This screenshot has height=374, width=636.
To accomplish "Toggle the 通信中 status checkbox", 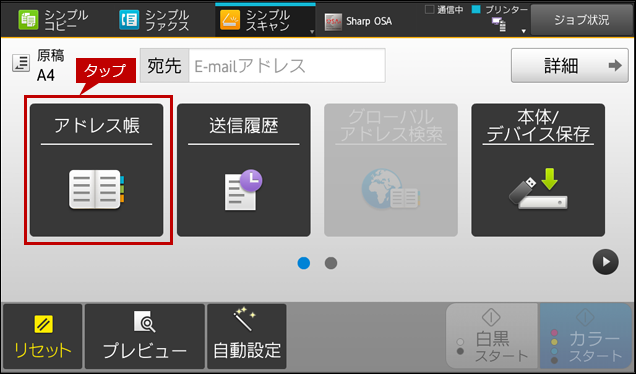I will coord(429,9).
